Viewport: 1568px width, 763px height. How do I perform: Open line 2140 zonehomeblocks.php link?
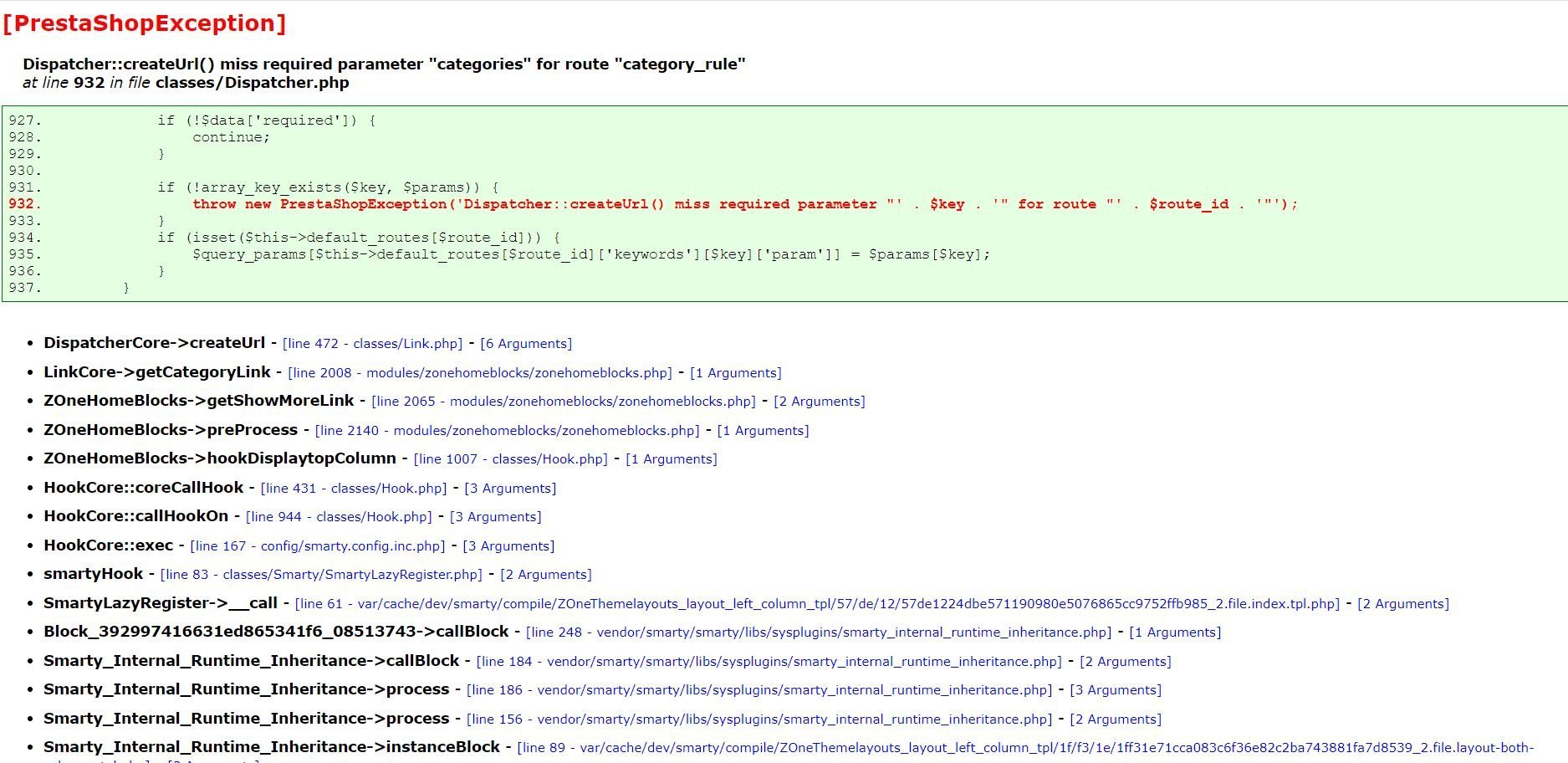click(507, 431)
